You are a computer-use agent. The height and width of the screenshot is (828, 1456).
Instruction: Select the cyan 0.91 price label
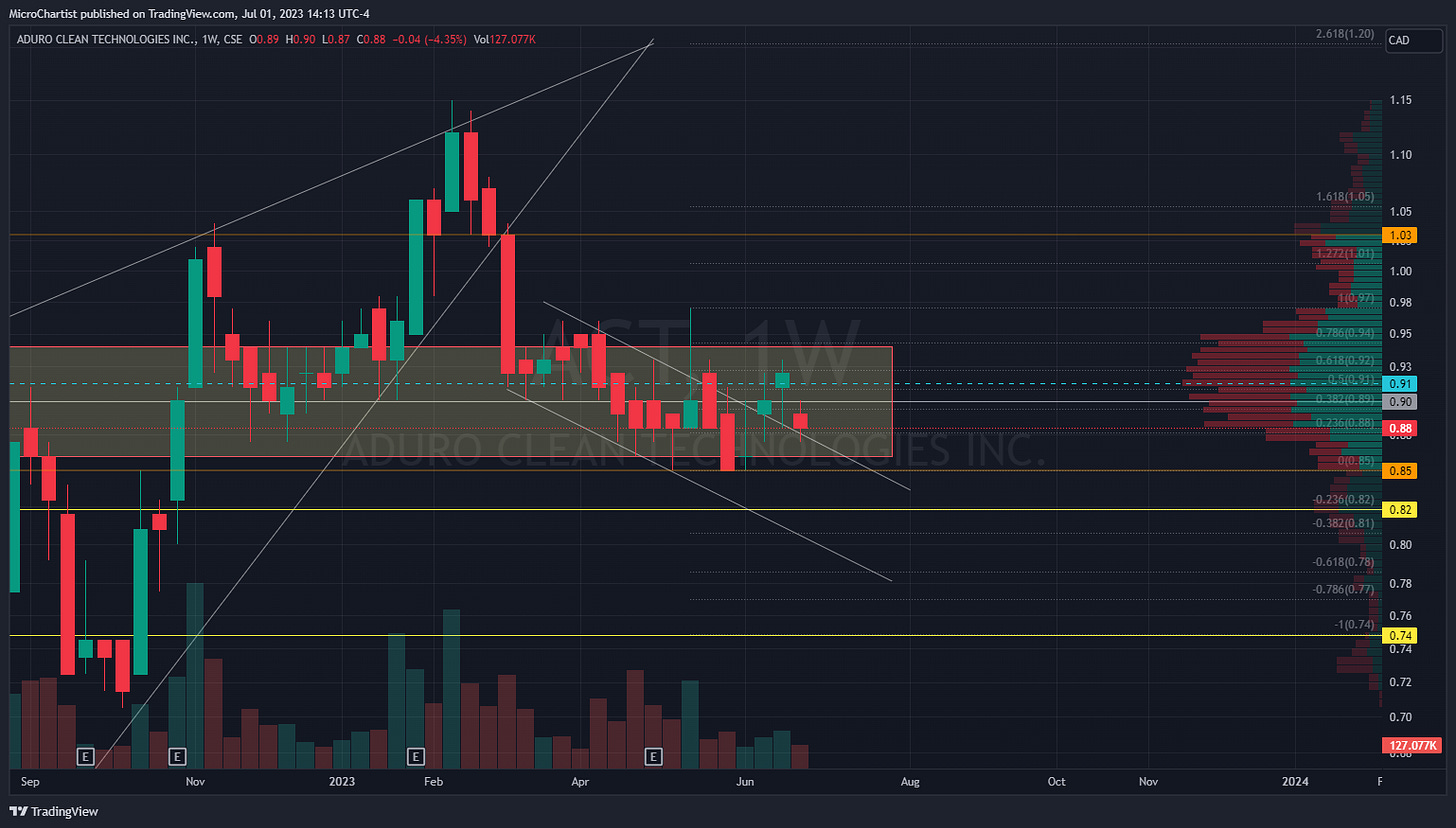(x=1398, y=383)
